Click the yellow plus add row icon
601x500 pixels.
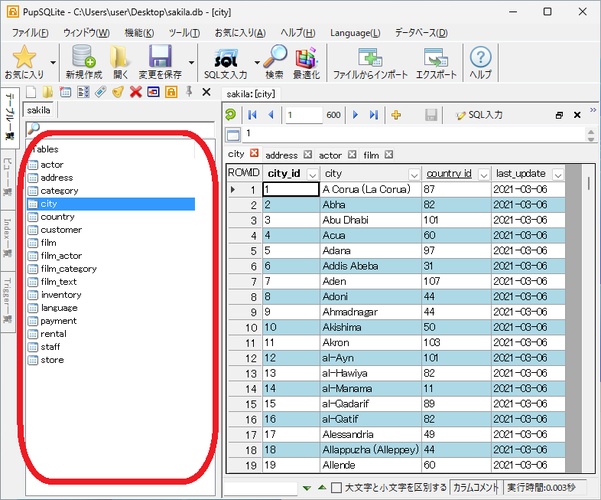tap(396, 115)
